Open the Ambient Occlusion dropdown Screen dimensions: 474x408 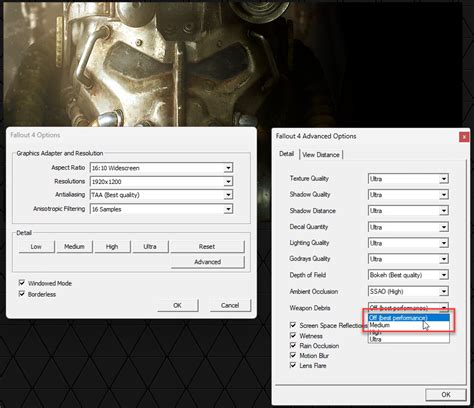pos(408,291)
